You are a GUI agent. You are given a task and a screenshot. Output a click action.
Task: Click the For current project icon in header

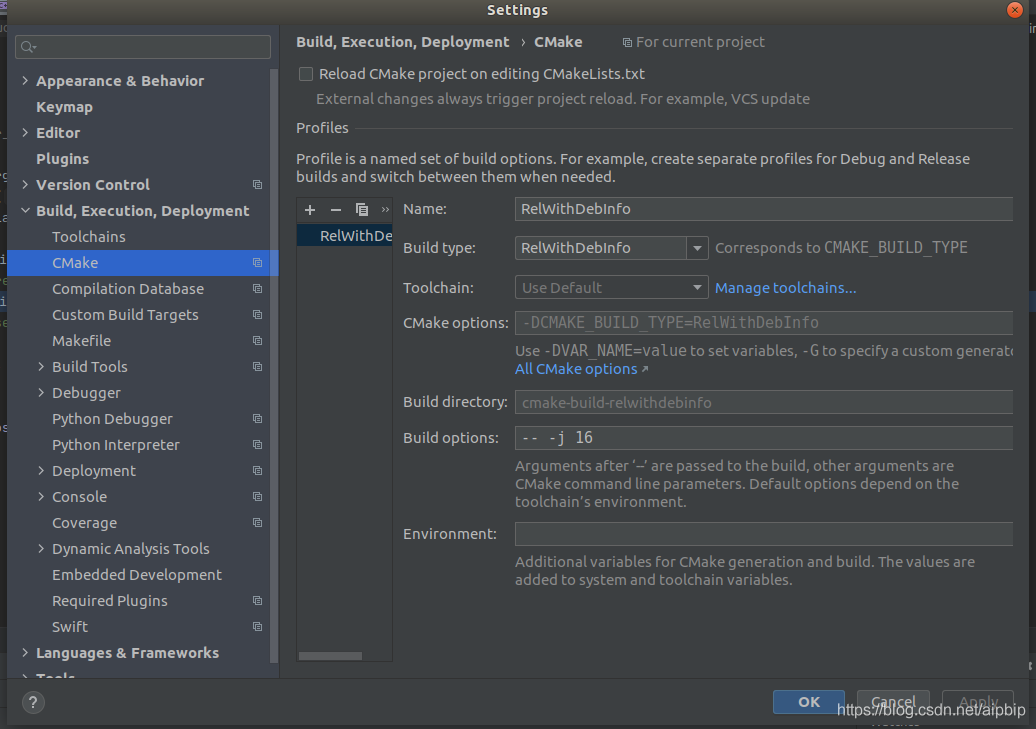(x=627, y=43)
